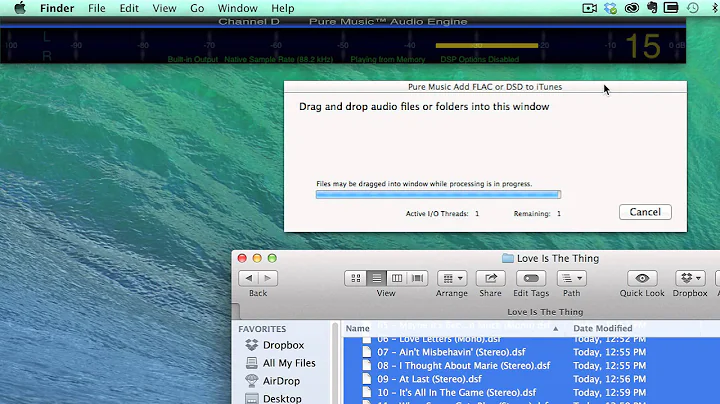Click the display icon in menu bar
720x404 pixels.
(x=671, y=8)
